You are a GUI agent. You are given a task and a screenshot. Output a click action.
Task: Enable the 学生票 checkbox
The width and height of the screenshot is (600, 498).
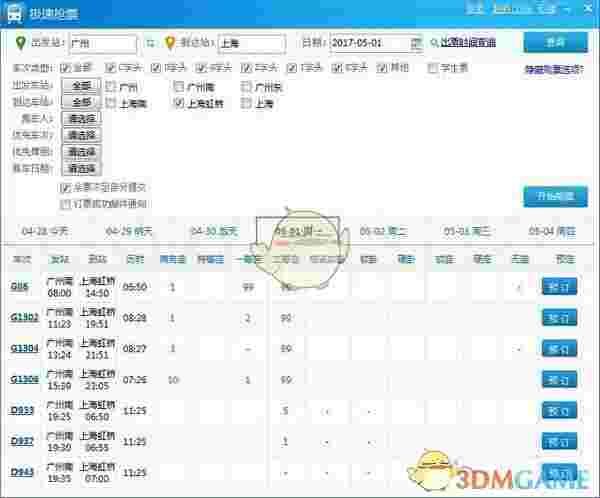432,68
